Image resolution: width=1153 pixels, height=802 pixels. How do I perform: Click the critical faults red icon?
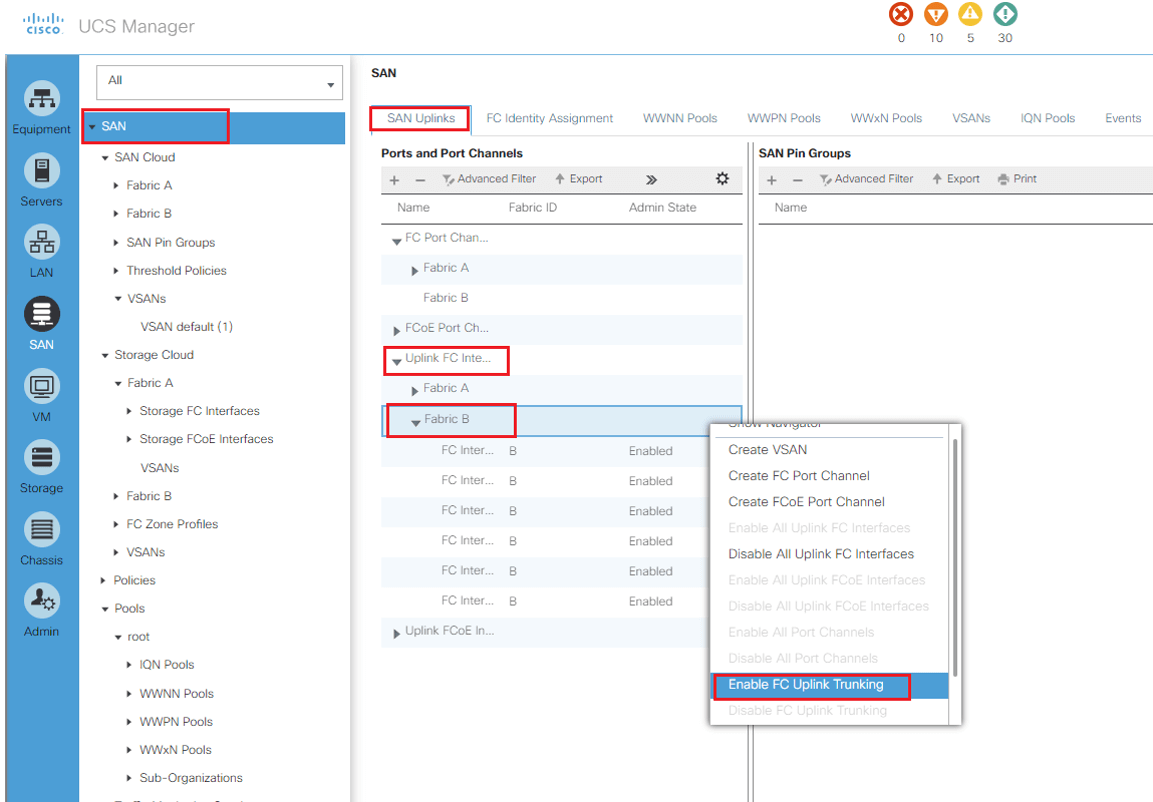coord(901,14)
